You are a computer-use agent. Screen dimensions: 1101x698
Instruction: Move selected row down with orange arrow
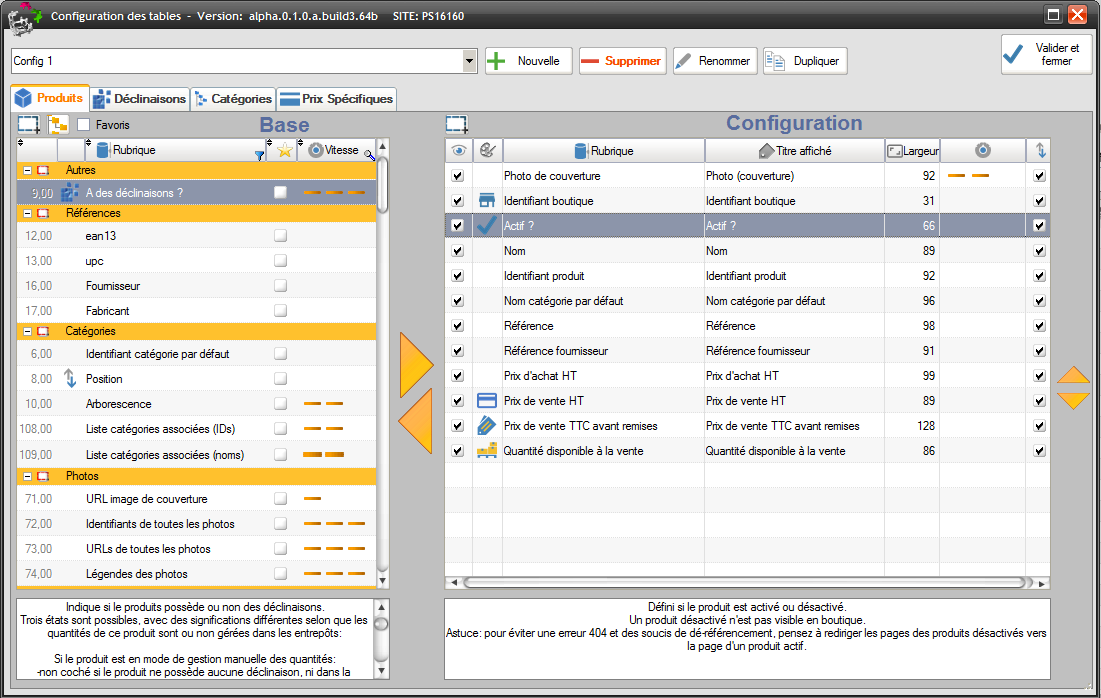click(1073, 400)
